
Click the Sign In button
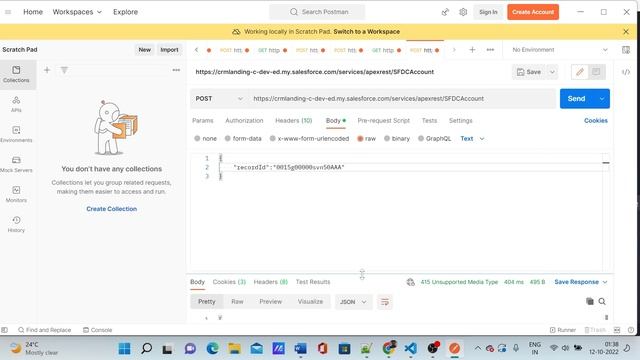point(488,12)
